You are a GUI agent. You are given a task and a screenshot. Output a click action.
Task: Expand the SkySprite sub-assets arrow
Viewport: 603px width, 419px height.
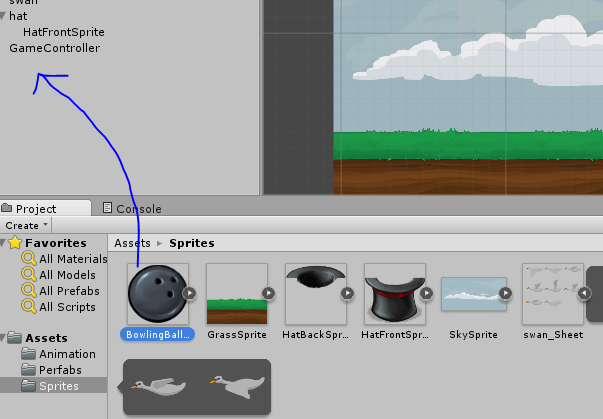[x=506, y=293]
